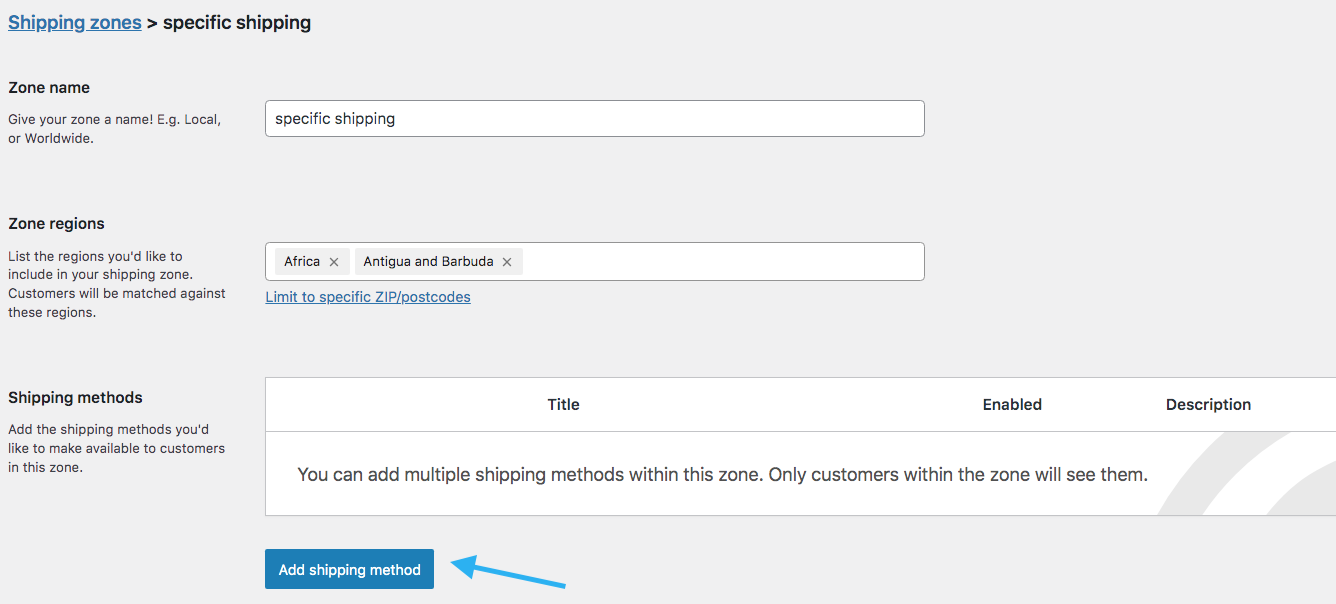
Task: Click the Zone regions section heading
Action: (56, 224)
